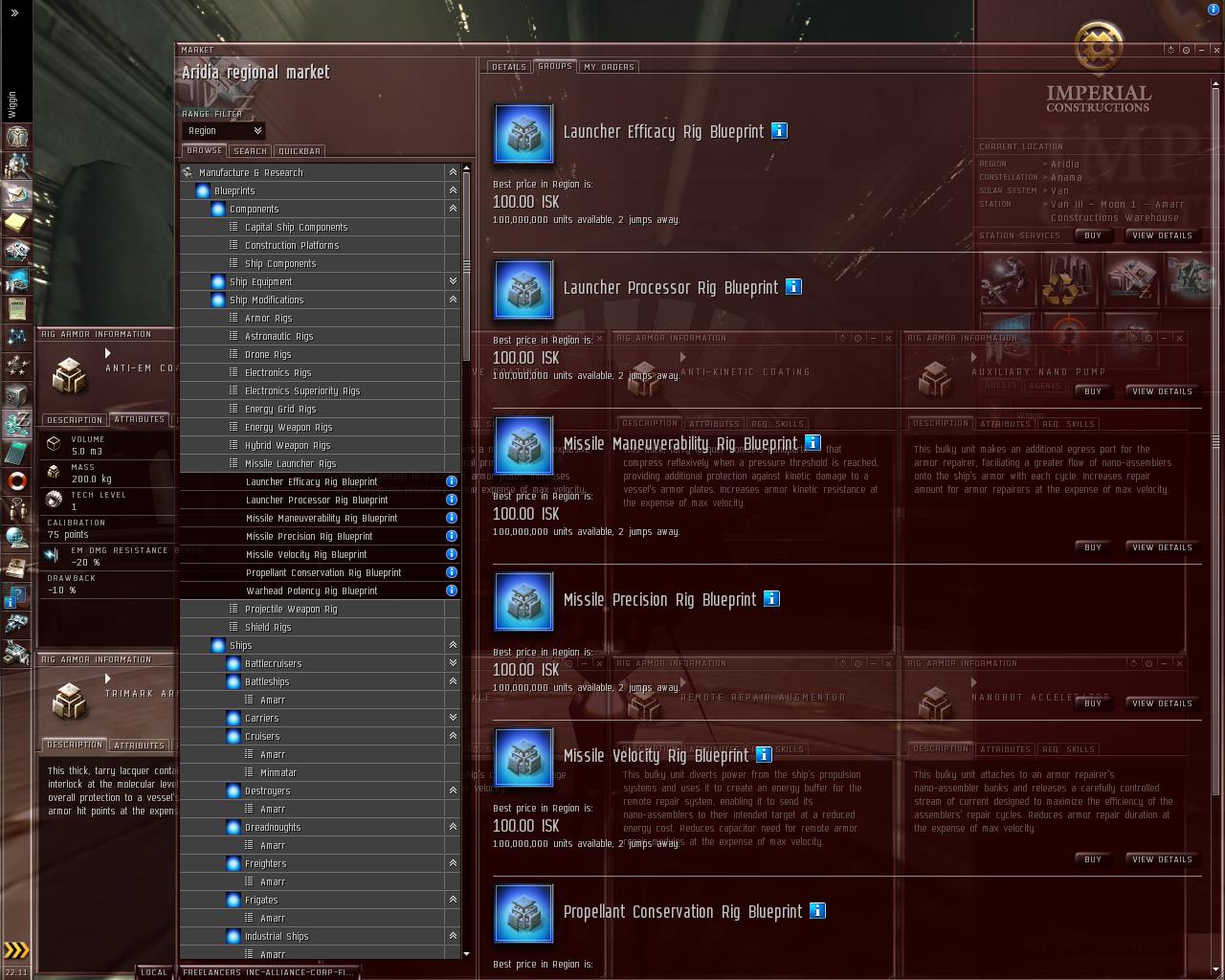This screenshot has height=980, width=1225.
Task: Switch to the Groups tab
Action: pyautogui.click(x=555, y=66)
